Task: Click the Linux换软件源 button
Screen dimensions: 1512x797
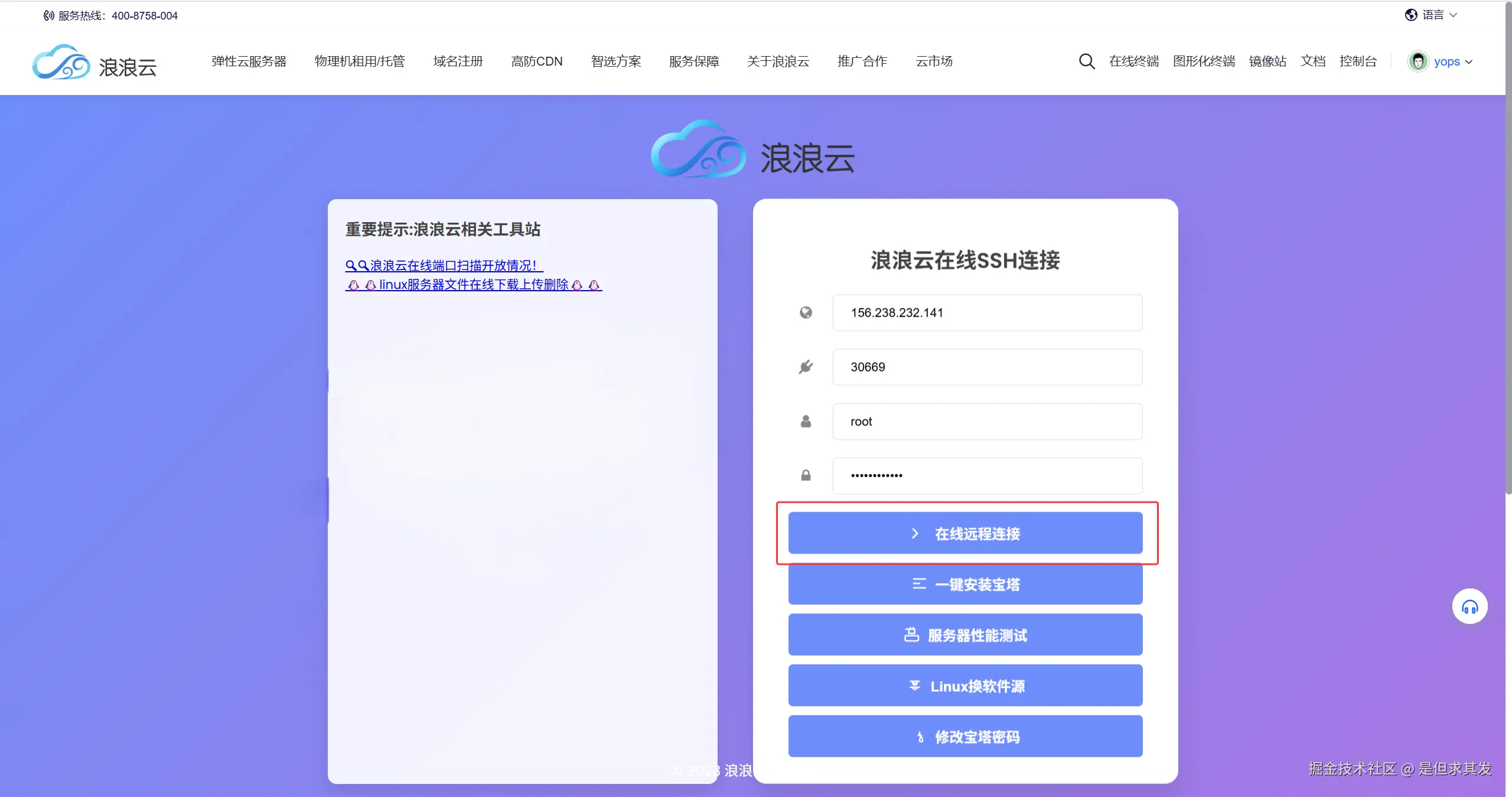Action: tap(965, 685)
